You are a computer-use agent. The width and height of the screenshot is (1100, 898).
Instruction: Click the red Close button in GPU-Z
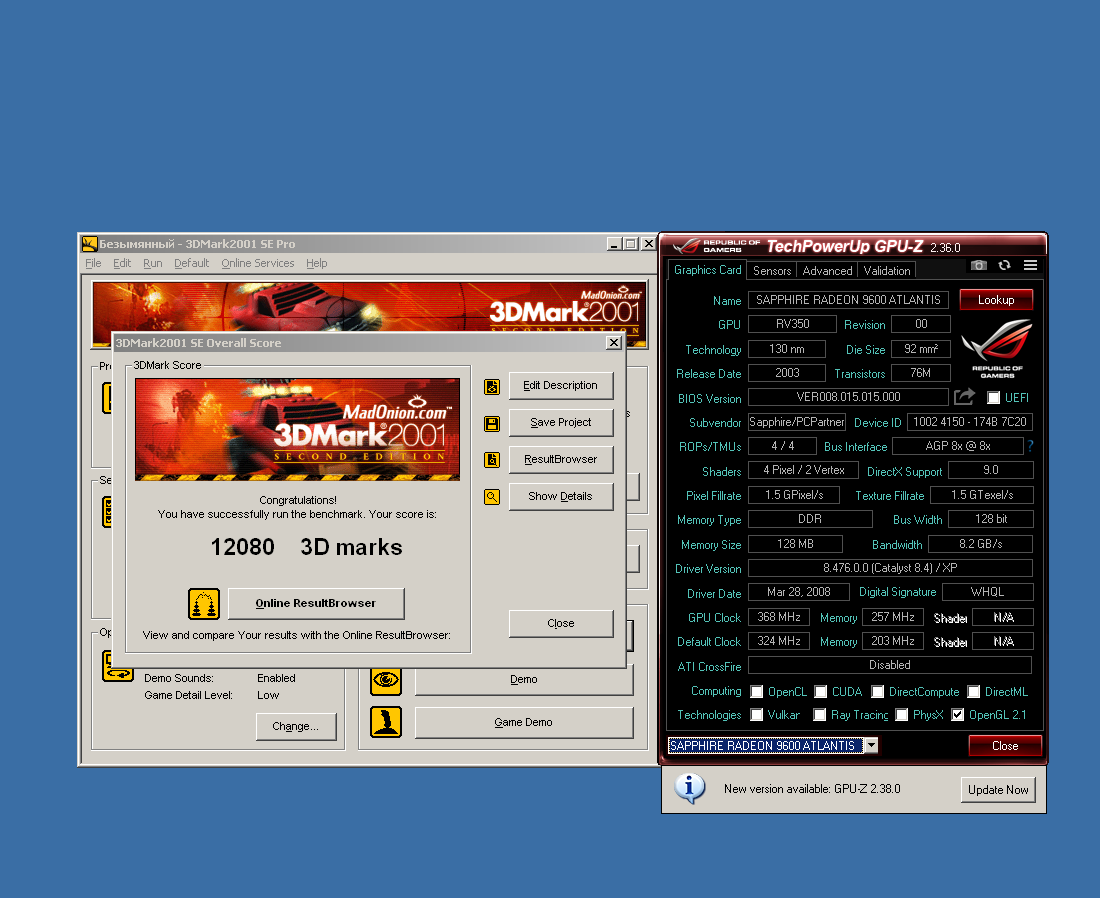point(1005,746)
